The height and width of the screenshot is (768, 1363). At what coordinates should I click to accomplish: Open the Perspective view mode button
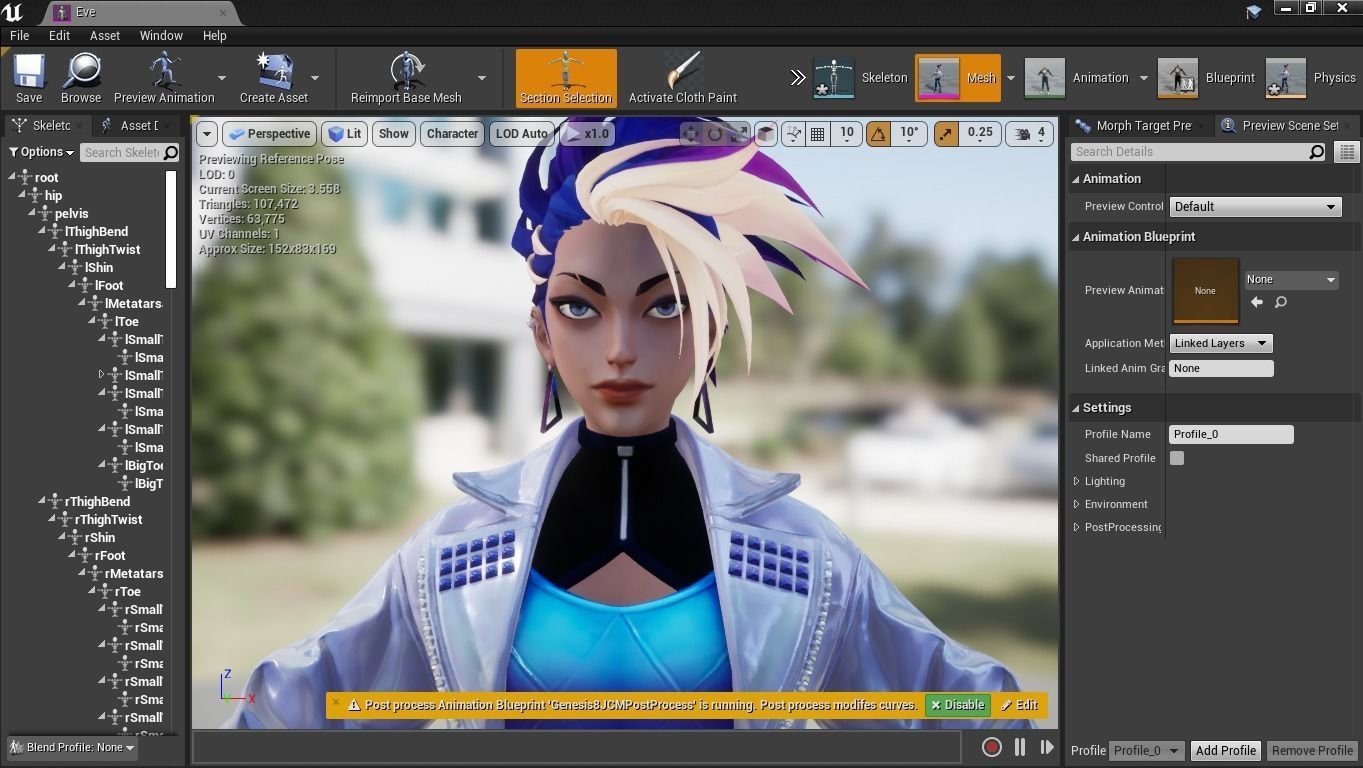tap(268, 134)
